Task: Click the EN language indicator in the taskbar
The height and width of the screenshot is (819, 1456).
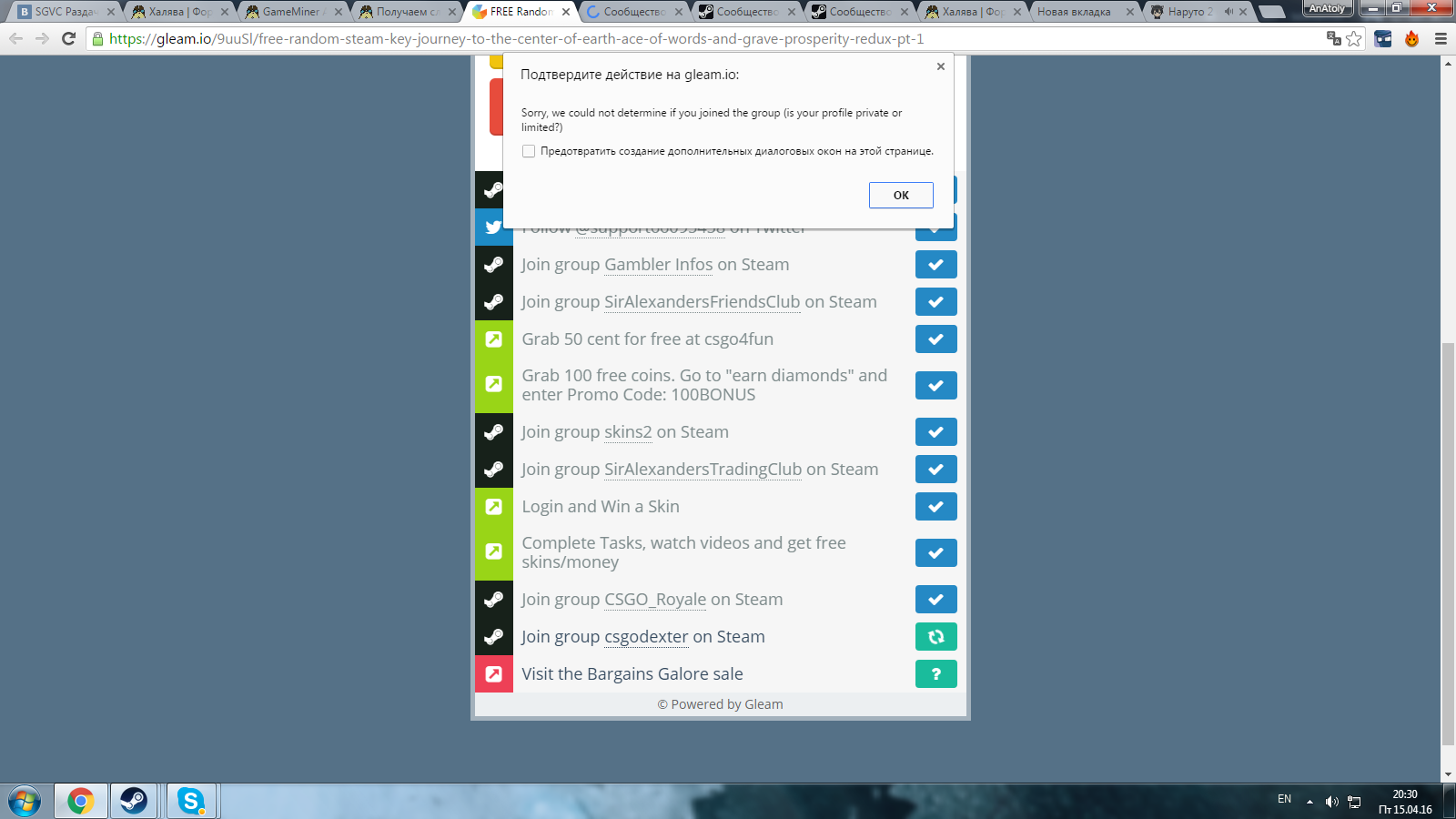Action: [x=1284, y=799]
